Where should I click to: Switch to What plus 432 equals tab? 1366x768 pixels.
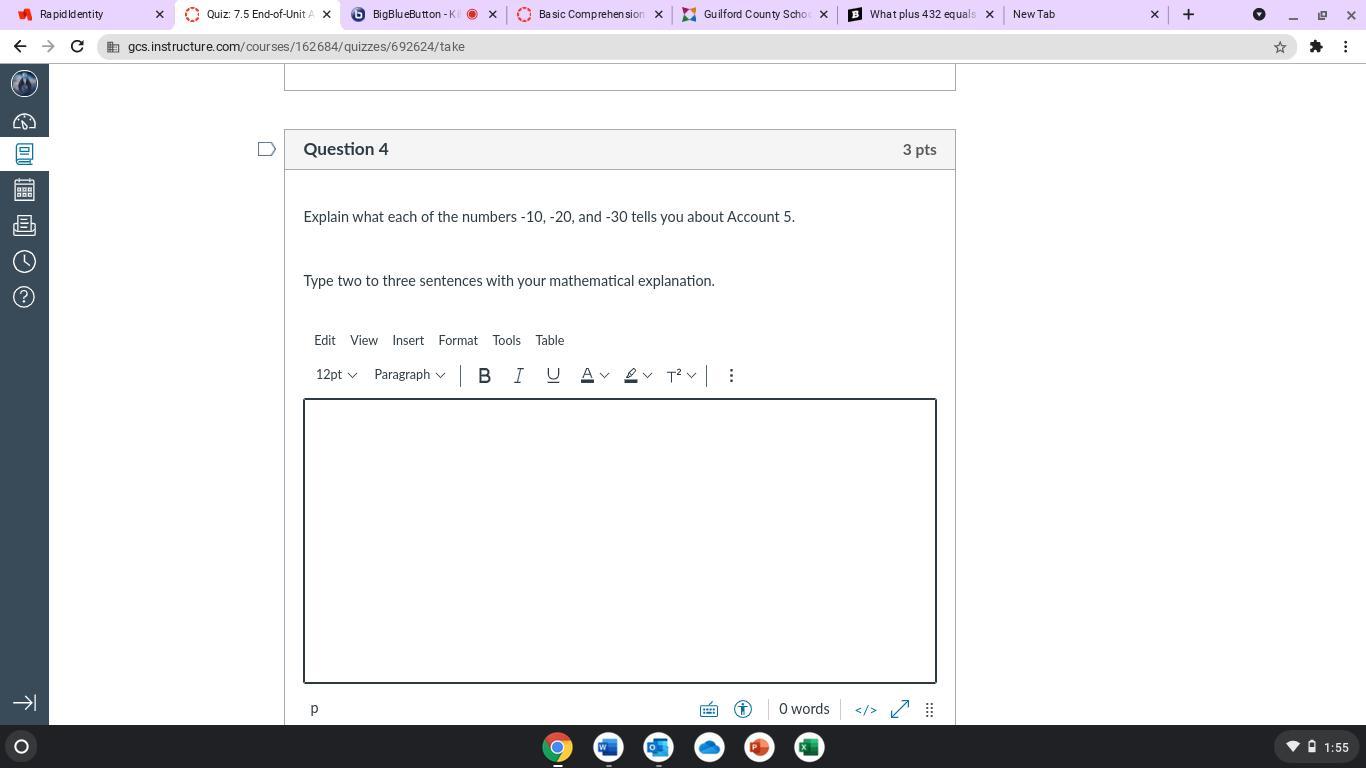[921, 14]
